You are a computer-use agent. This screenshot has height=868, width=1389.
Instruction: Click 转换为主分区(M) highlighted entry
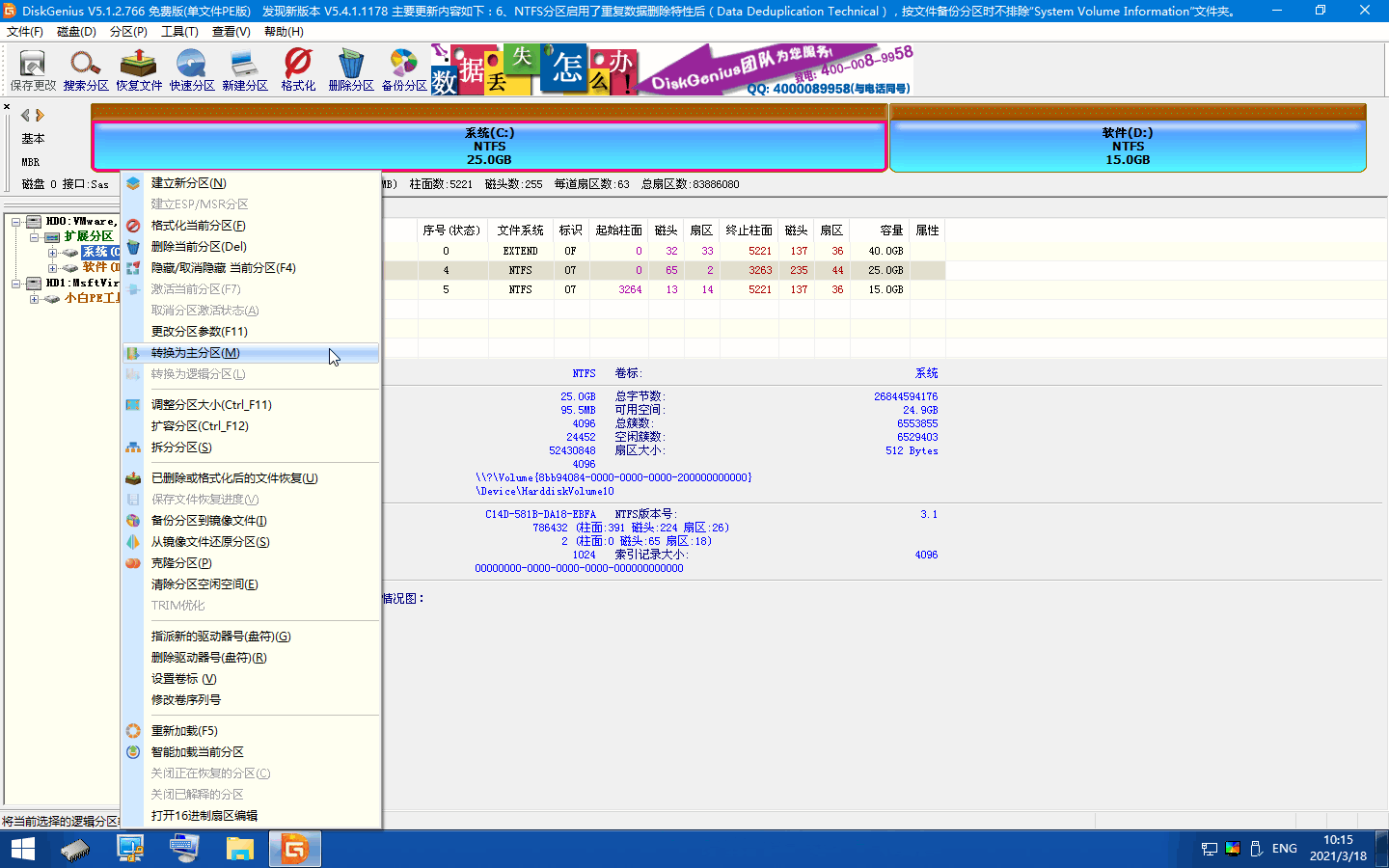pyautogui.click(x=251, y=353)
